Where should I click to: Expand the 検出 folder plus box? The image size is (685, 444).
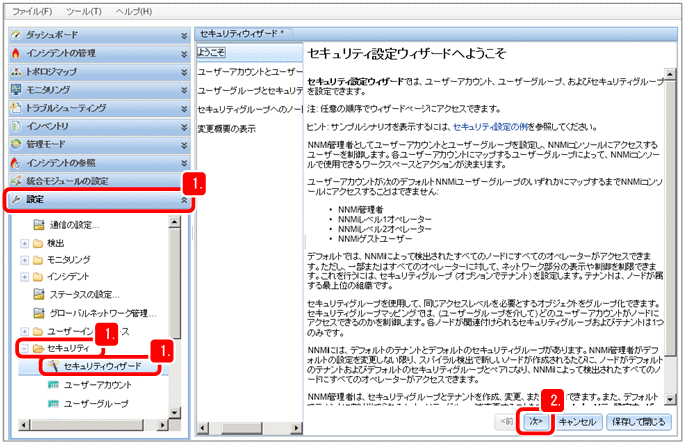click(x=24, y=243)
